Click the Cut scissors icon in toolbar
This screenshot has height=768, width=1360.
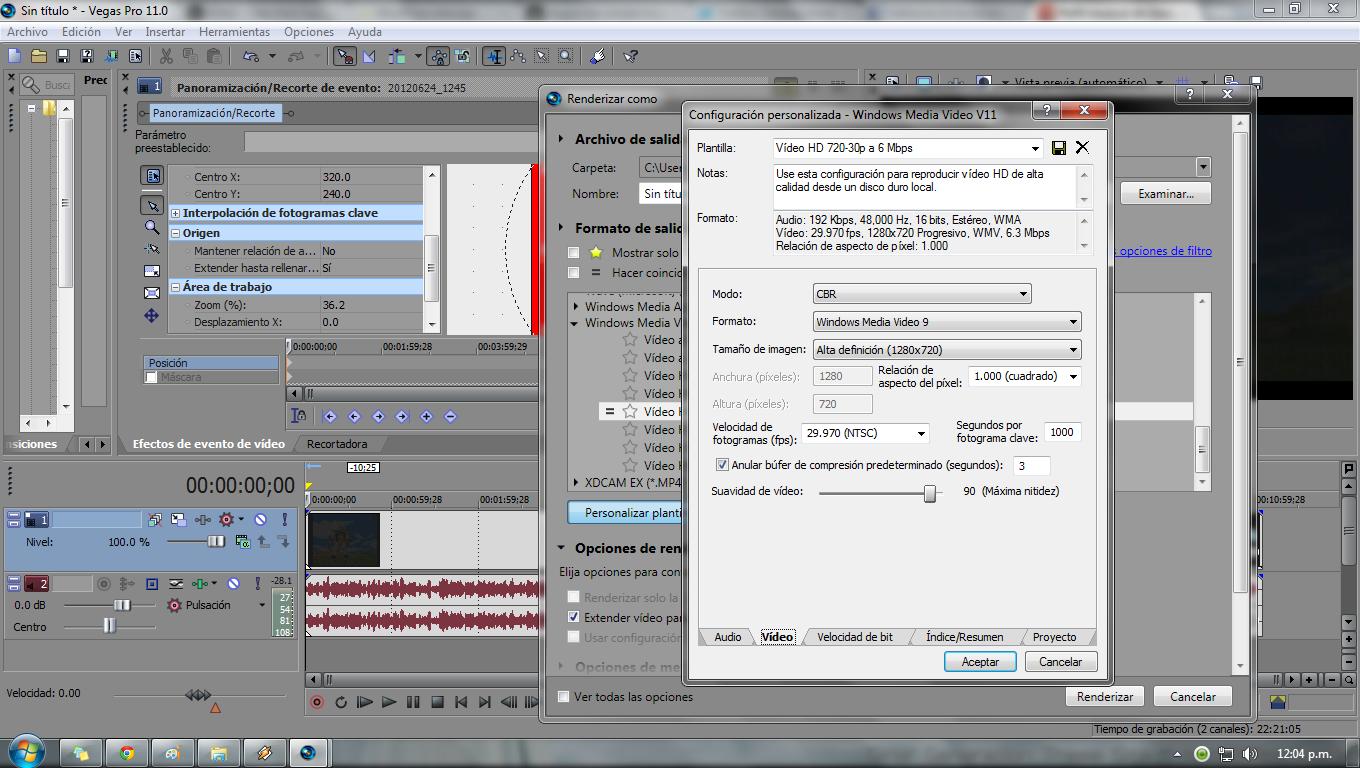coord(166,56)
